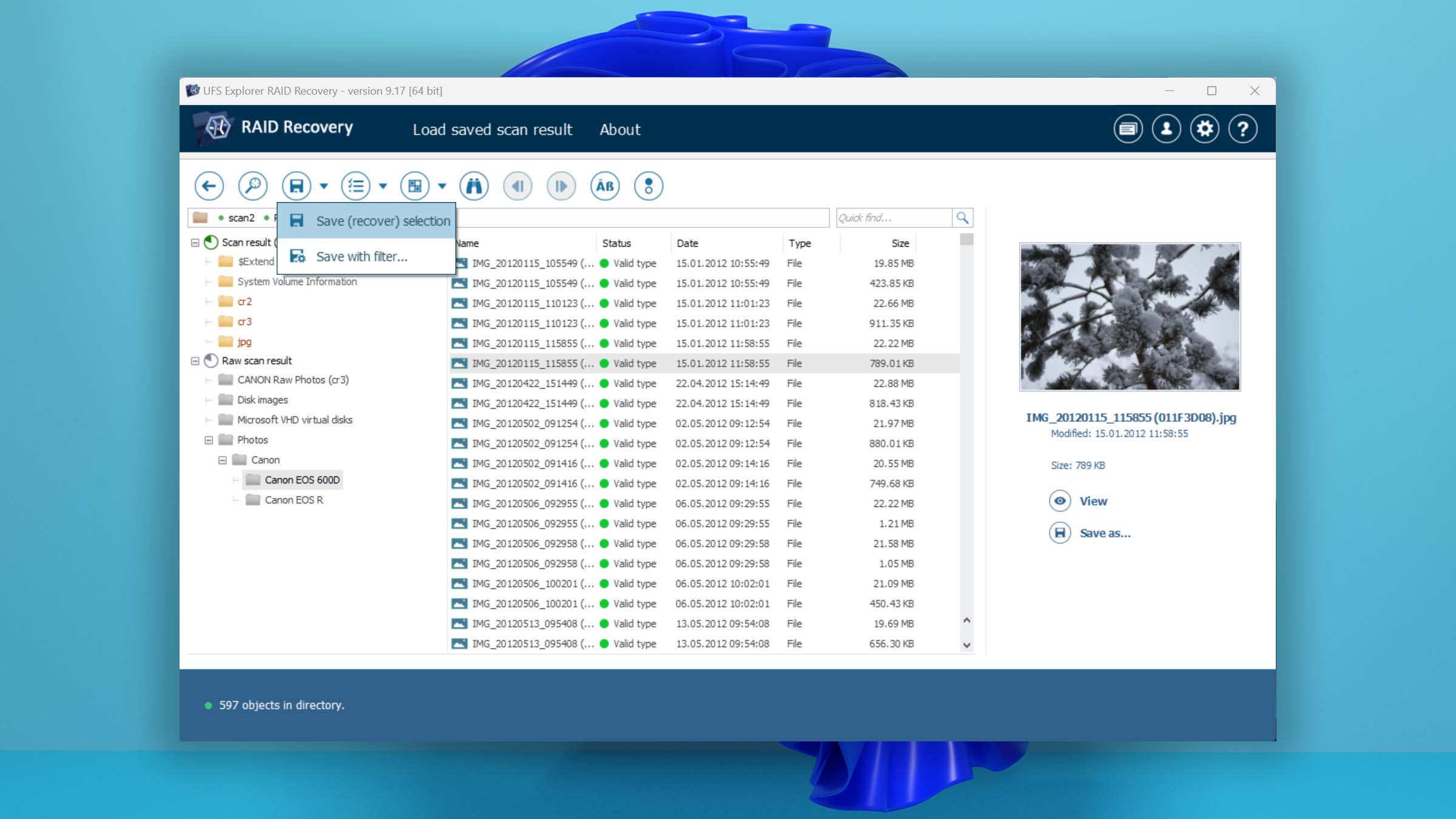The width and height of the screenshot is (1456, 819).
Task: Select the Canon EOS 600D folder
Action: point(302,479)
